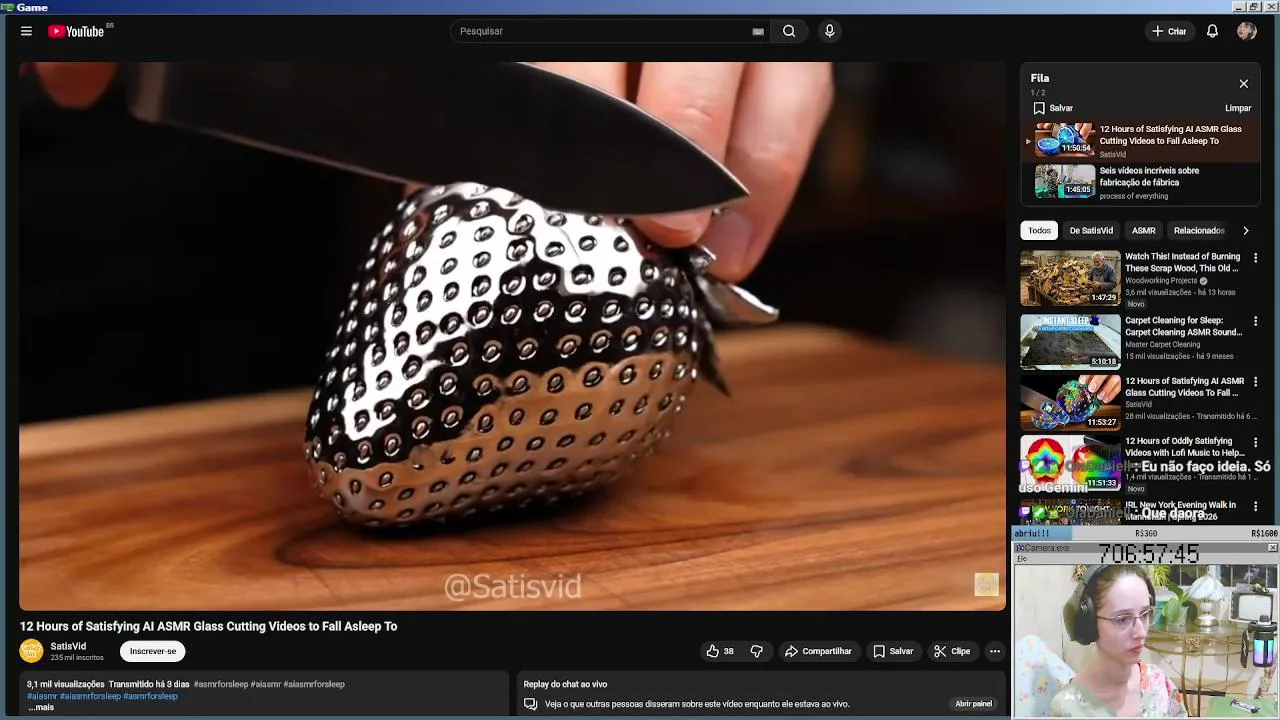Dislike the video with thumbs down

(x=757, y=651)
